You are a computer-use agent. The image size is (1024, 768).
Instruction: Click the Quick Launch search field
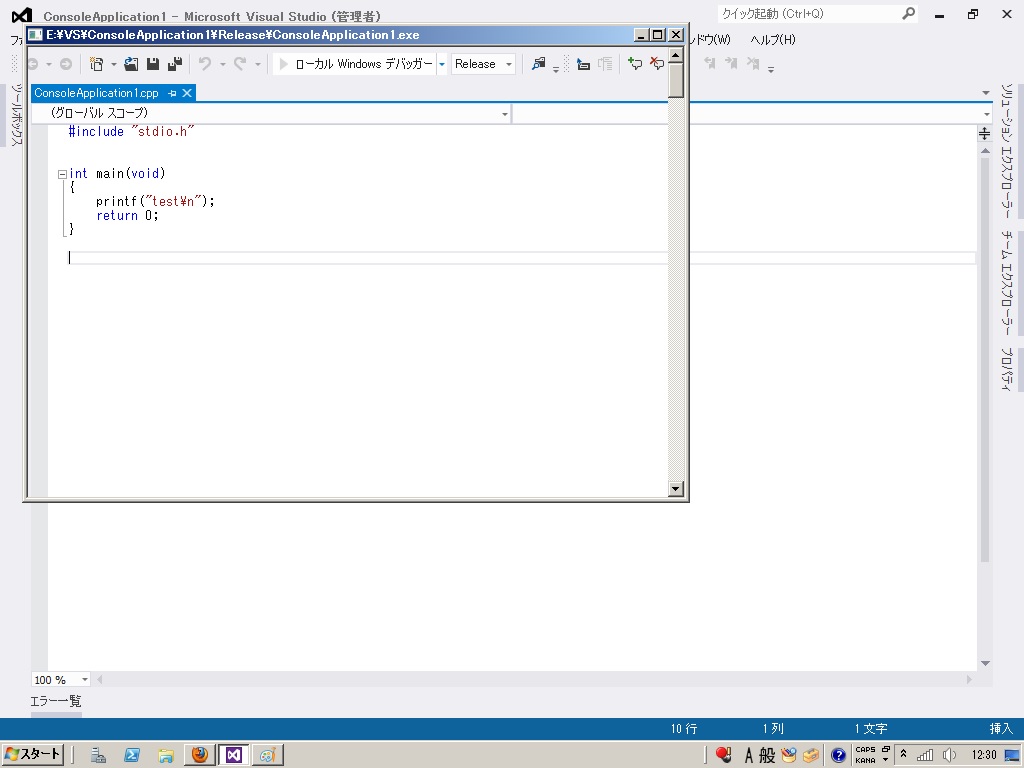808,14
